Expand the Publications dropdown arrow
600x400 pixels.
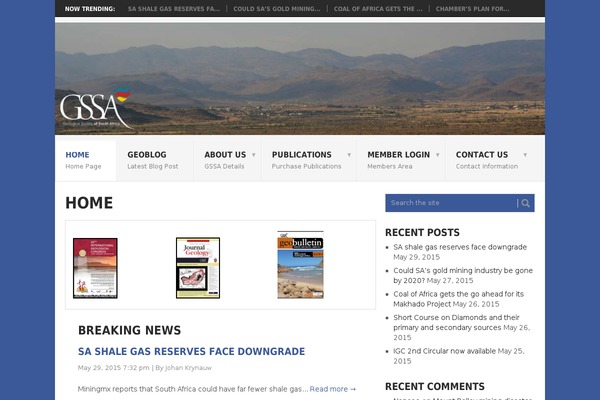click(x=349, y=155)
